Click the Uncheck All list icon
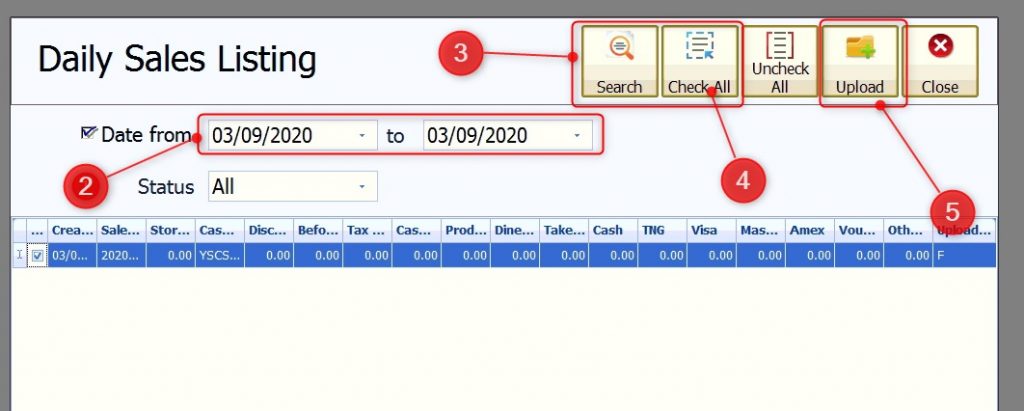Viewport: 1024px width, 411px height. [x=779, y=46]
